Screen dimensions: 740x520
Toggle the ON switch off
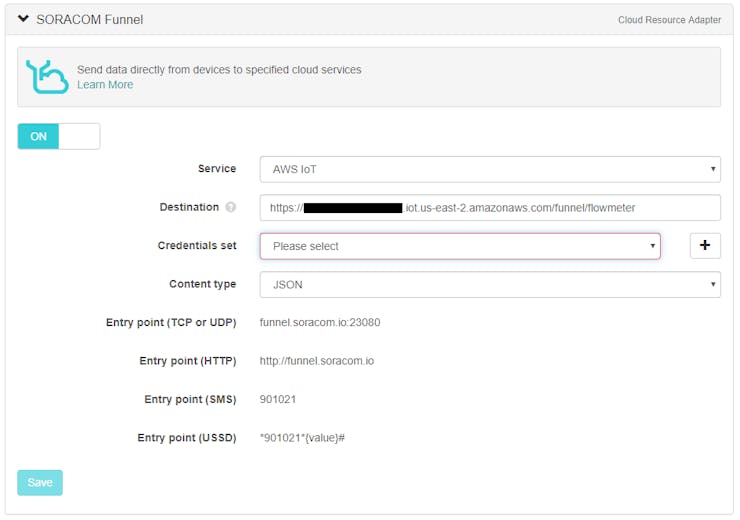[x=38, y=136]
